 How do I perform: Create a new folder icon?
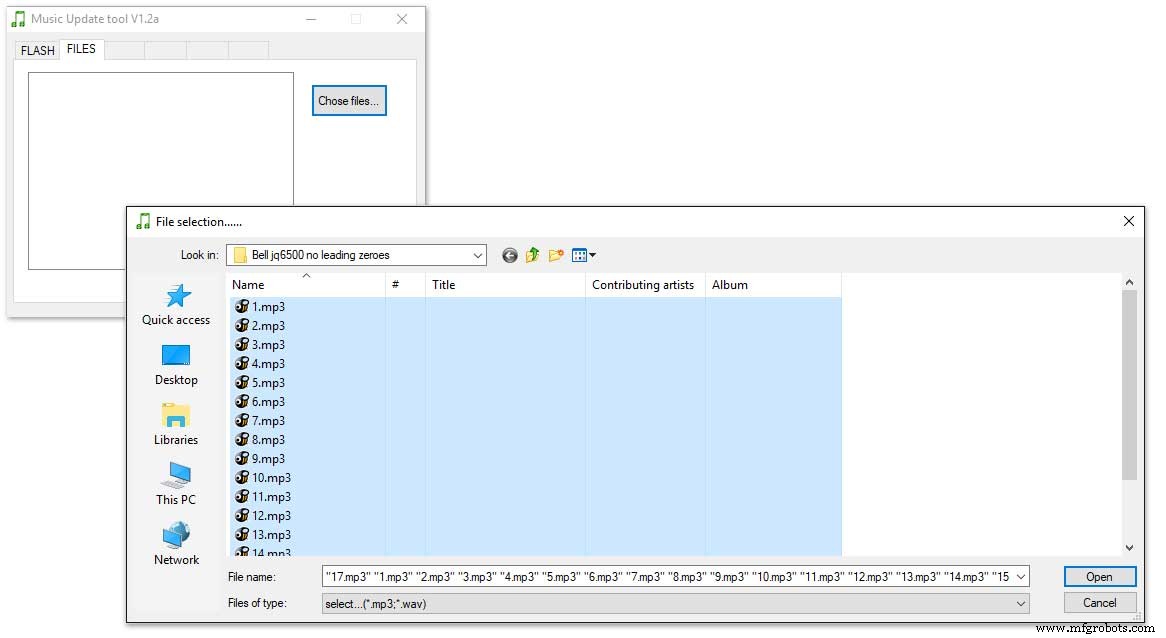coord(556,255)
